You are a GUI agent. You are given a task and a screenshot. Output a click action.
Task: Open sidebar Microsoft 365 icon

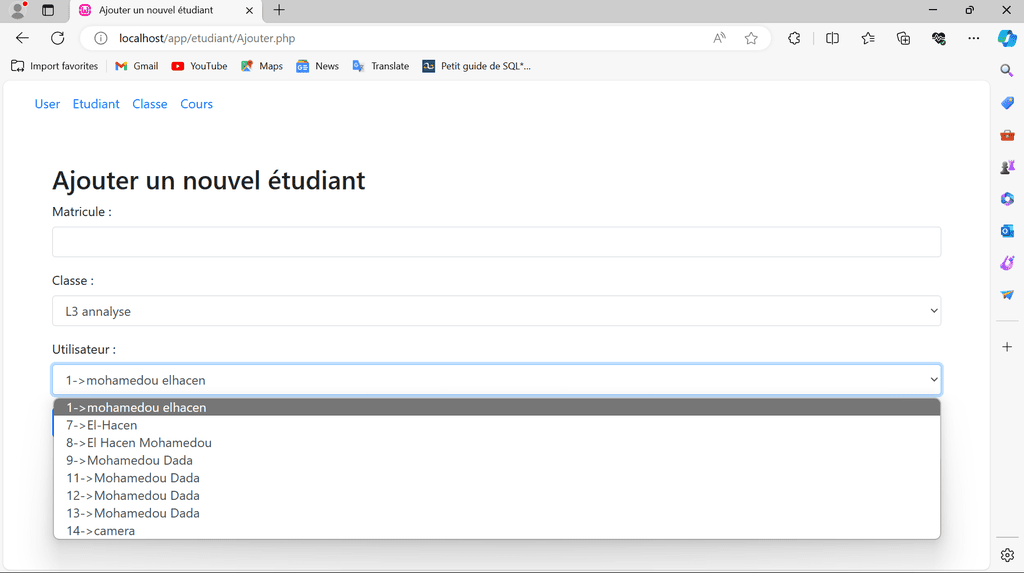(x=1007, y=199)
